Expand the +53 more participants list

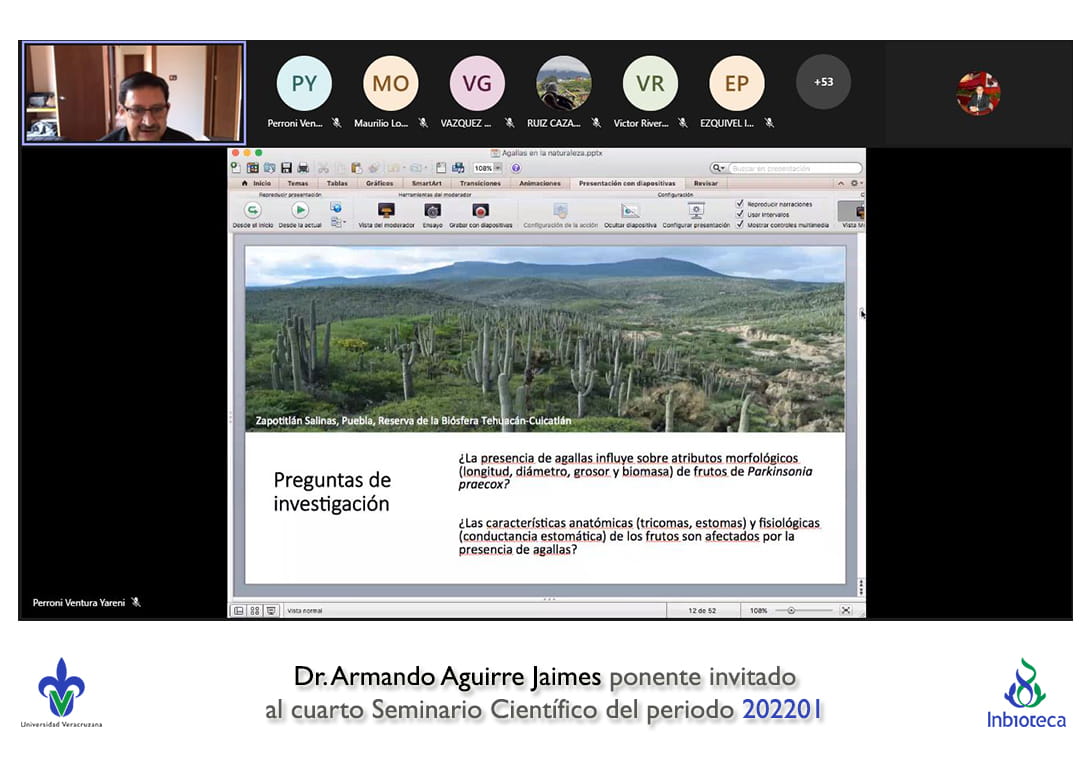(822, 82)
